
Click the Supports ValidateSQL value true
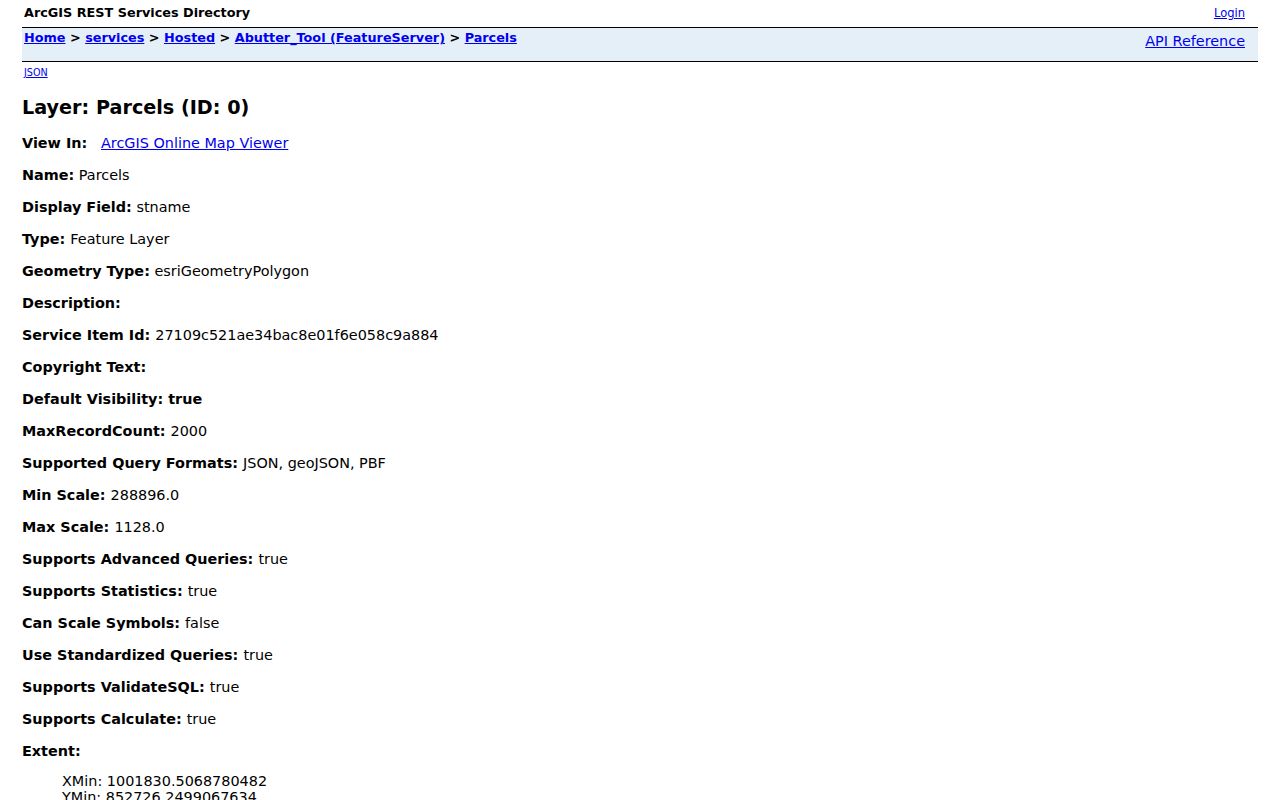point(225,687)
